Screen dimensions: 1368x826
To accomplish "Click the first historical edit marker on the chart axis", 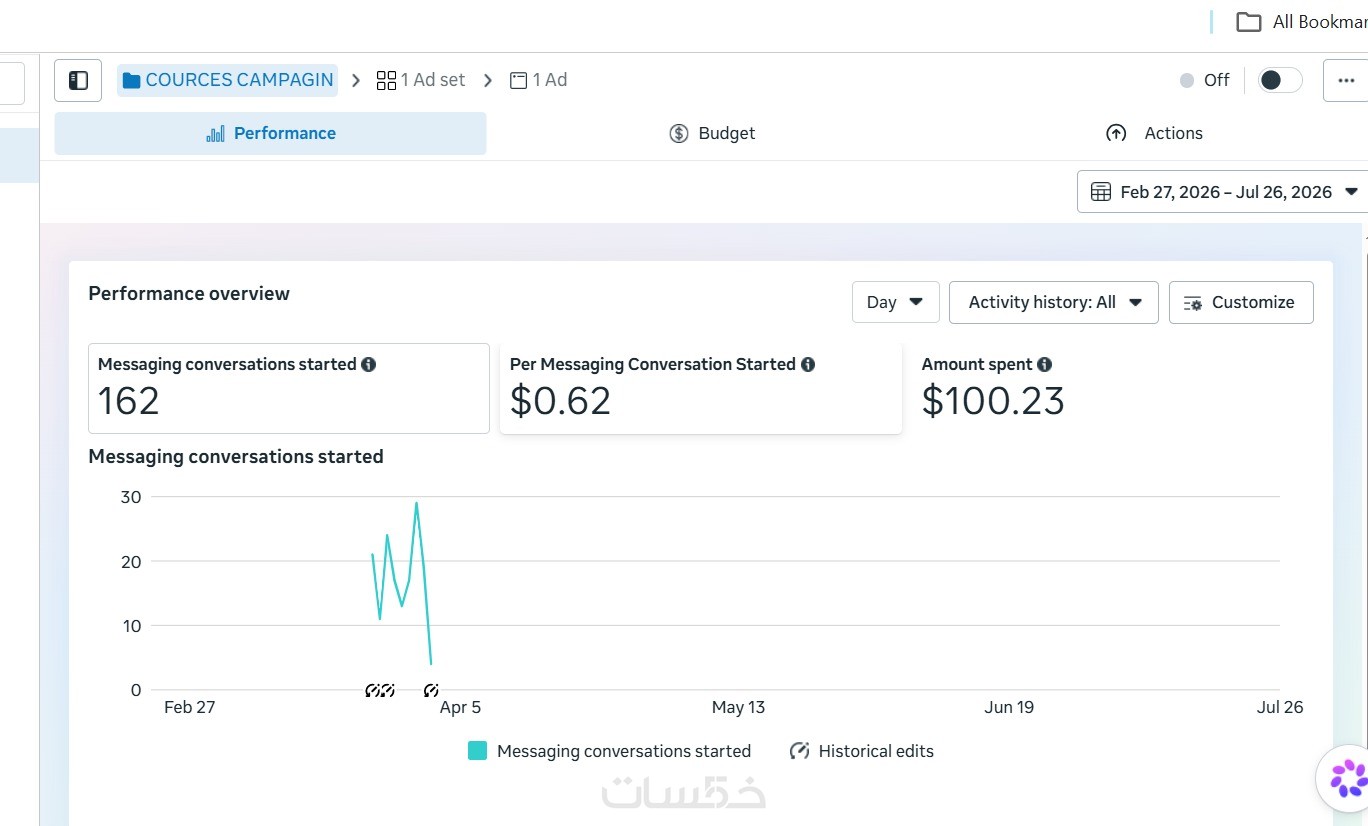I will point(373,690).
